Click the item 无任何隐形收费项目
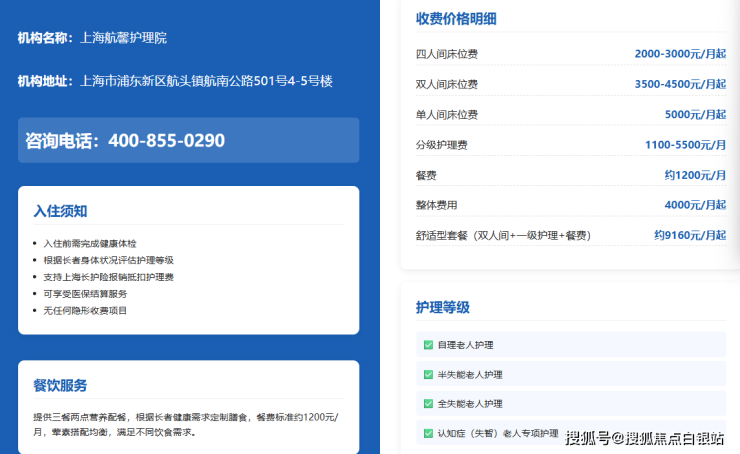The height and width of the screenshot is (454, 740). tap(85, 311)
